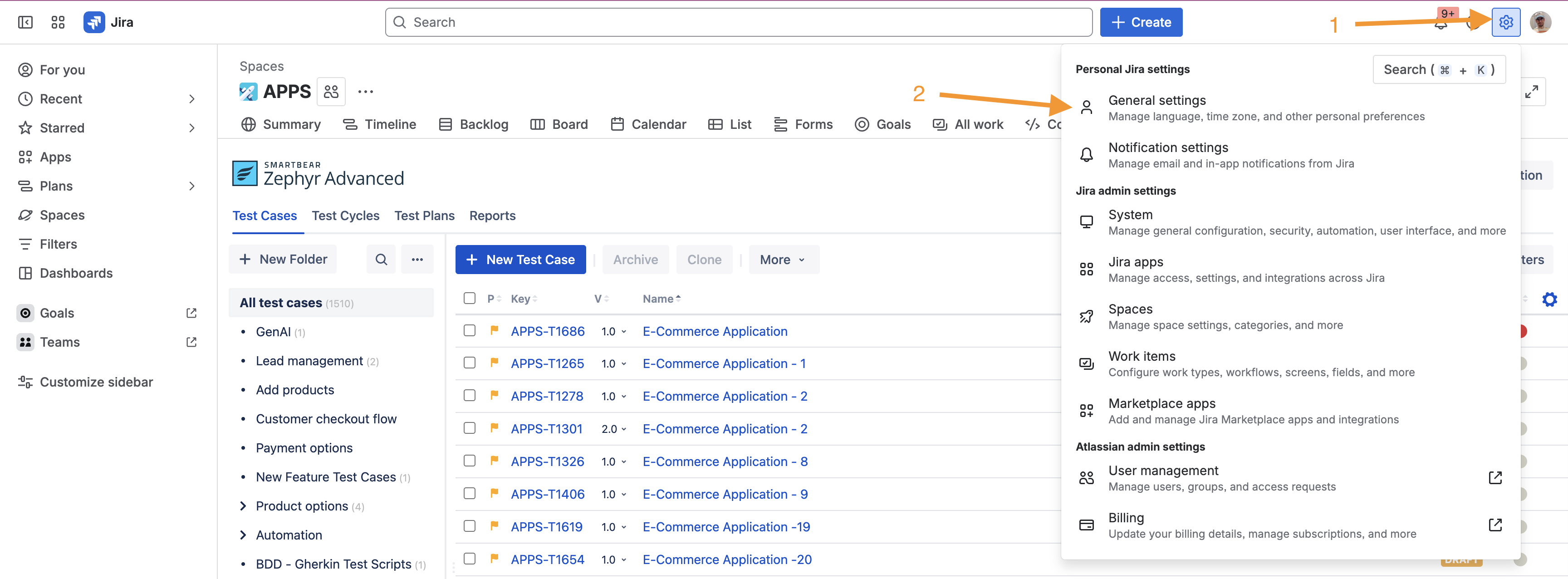Switch to the Test Cycles tab

[345, 216]
